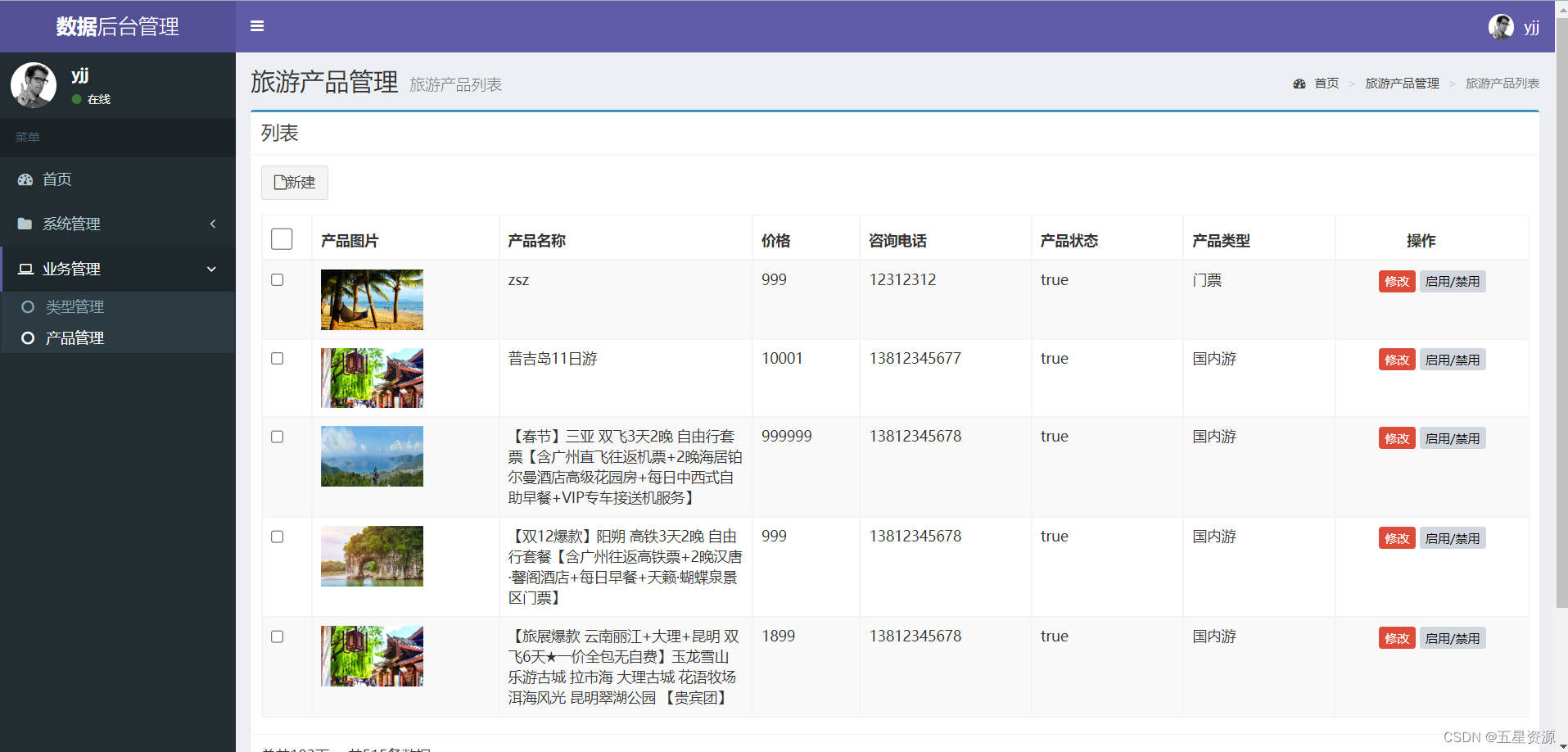Check the box for the 【双12爆款】阳朔 row

coord(278,537)
